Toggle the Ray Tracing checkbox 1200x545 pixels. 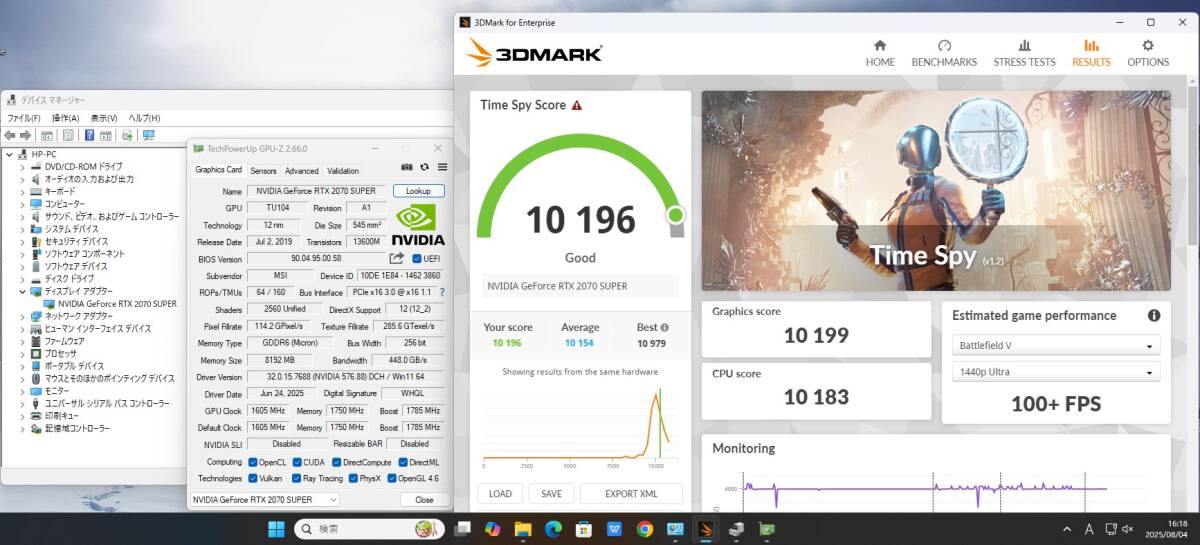pos(295,478)
